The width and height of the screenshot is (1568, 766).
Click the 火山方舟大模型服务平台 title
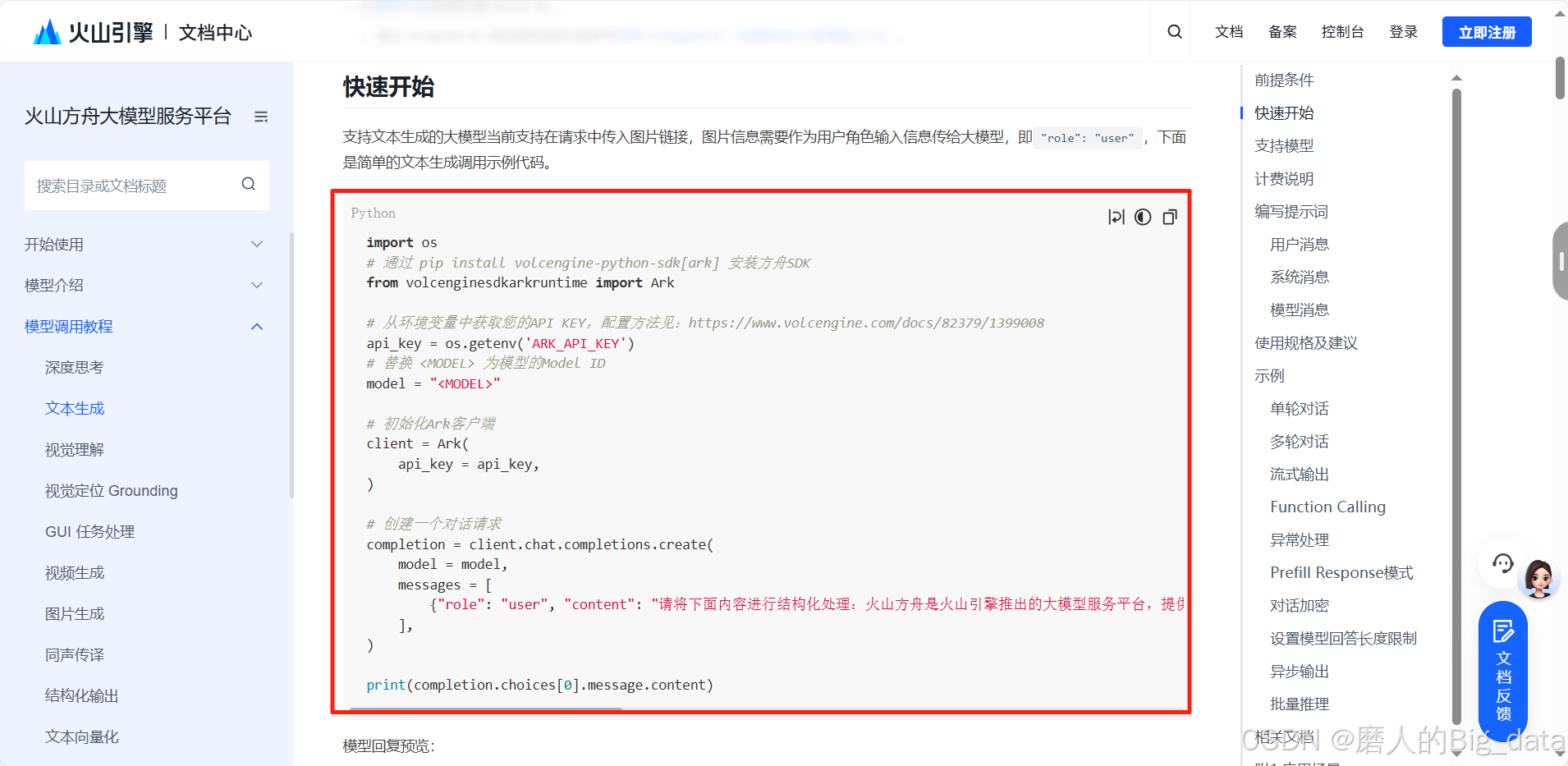pyautogui.click(x=128, y=117)
